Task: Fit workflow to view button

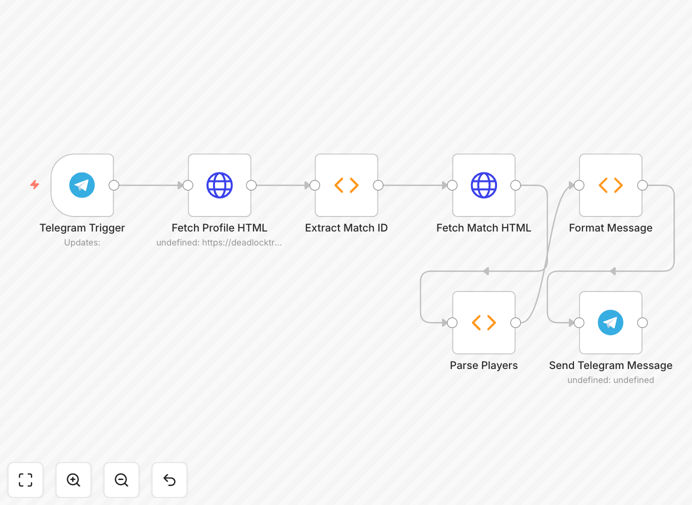Action: (x=26, y=480)
